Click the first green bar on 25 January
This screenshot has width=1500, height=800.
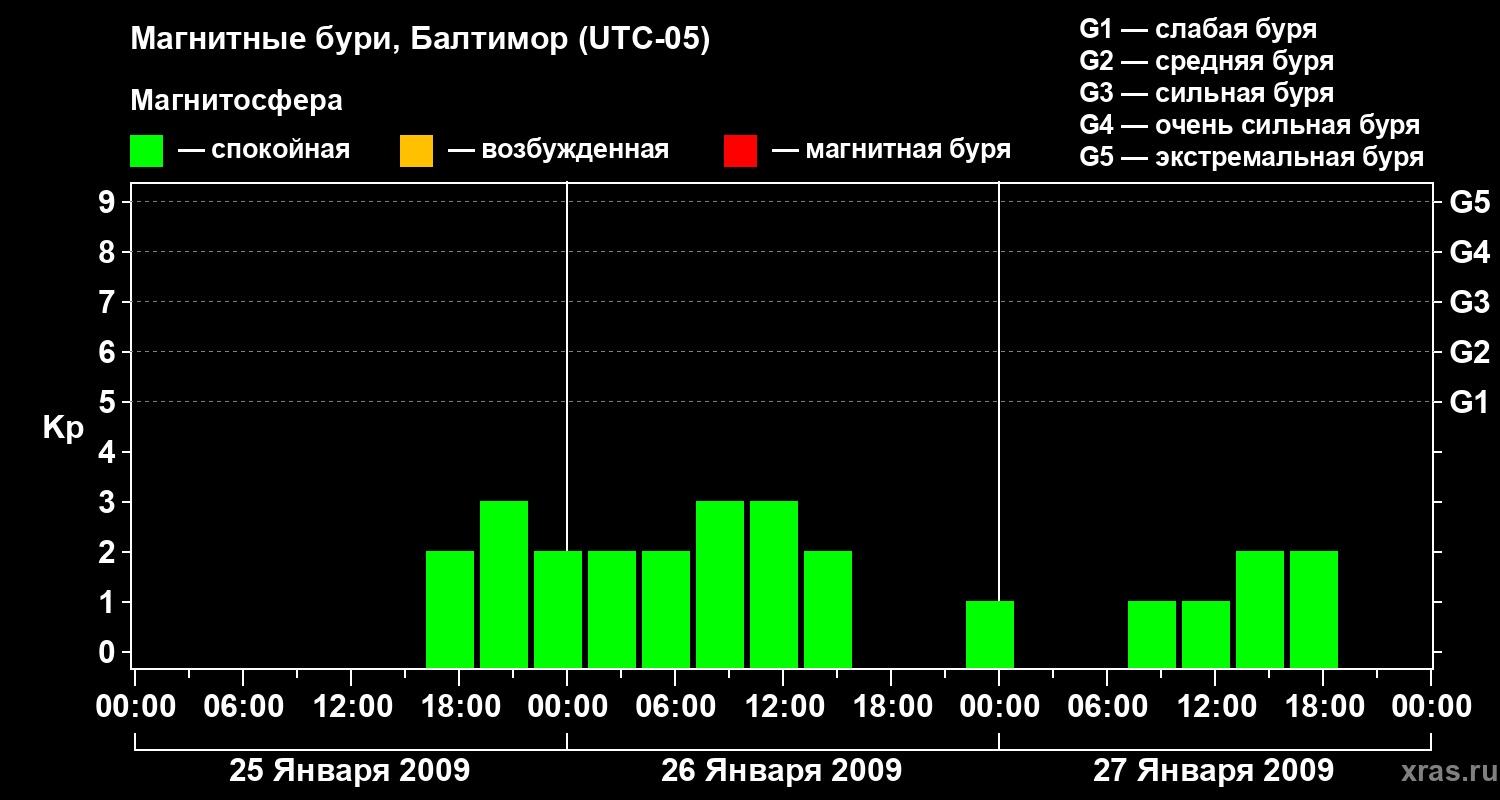[x=450, y=610]
